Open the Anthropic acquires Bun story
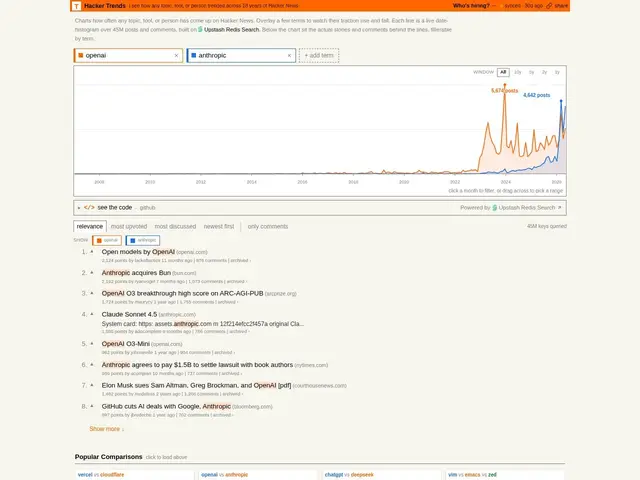The width and height of the screenshot is (640, 480). pos(136,273)
